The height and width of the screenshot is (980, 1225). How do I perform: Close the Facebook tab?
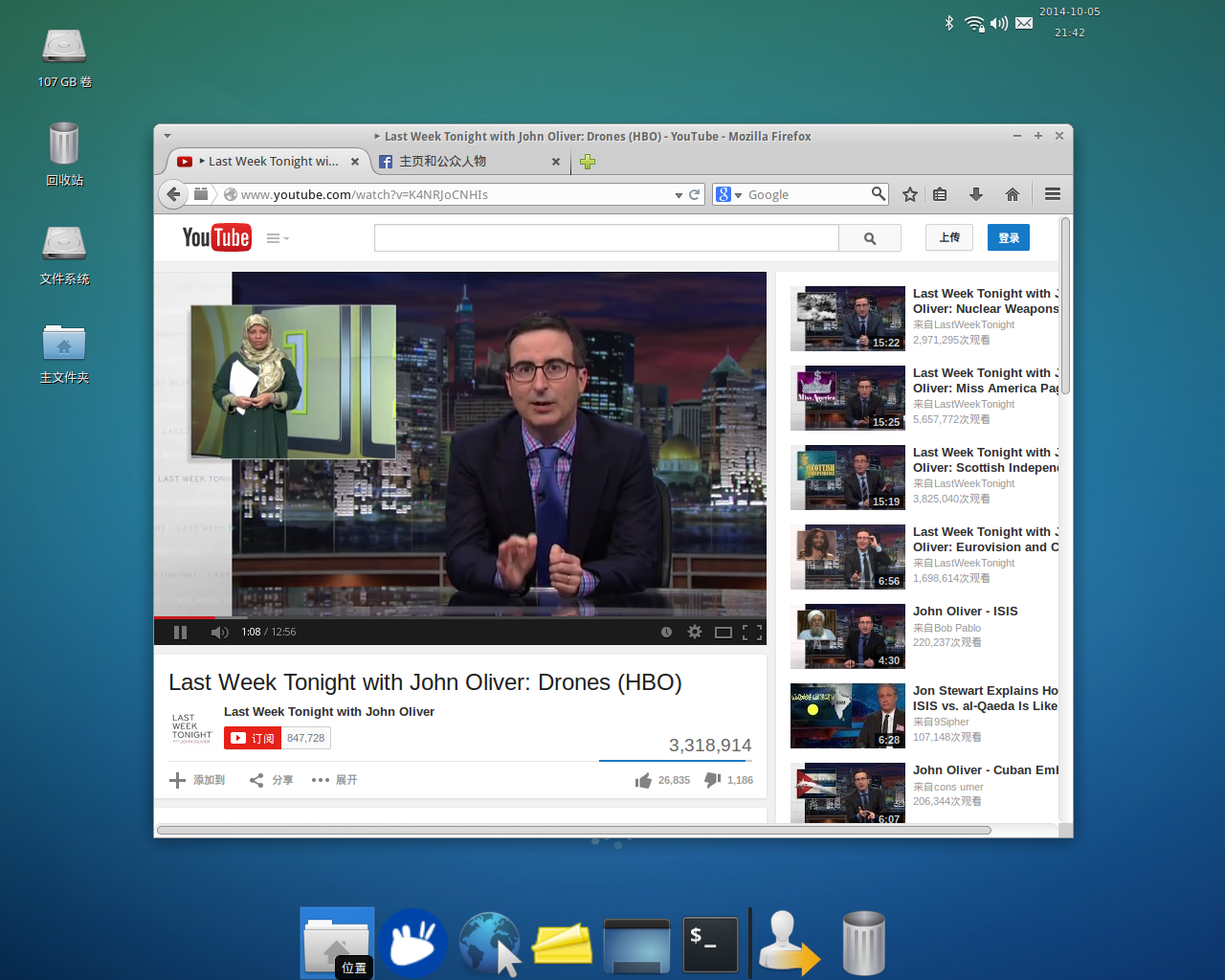[x=556, y=162]
